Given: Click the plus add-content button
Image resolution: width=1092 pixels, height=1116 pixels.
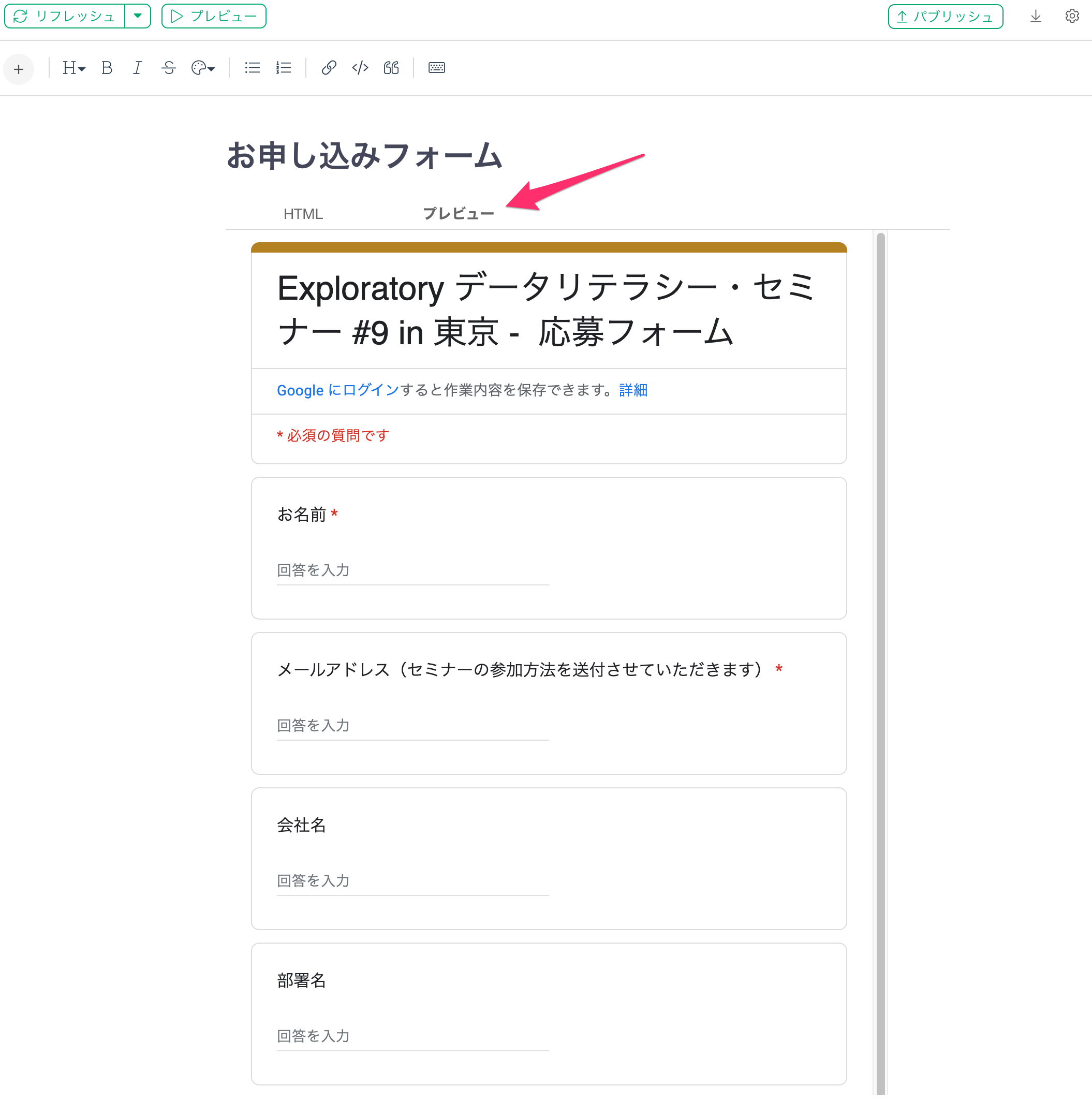Looking at the screenshot, I should pyautogui.click(x=19, y=69).
